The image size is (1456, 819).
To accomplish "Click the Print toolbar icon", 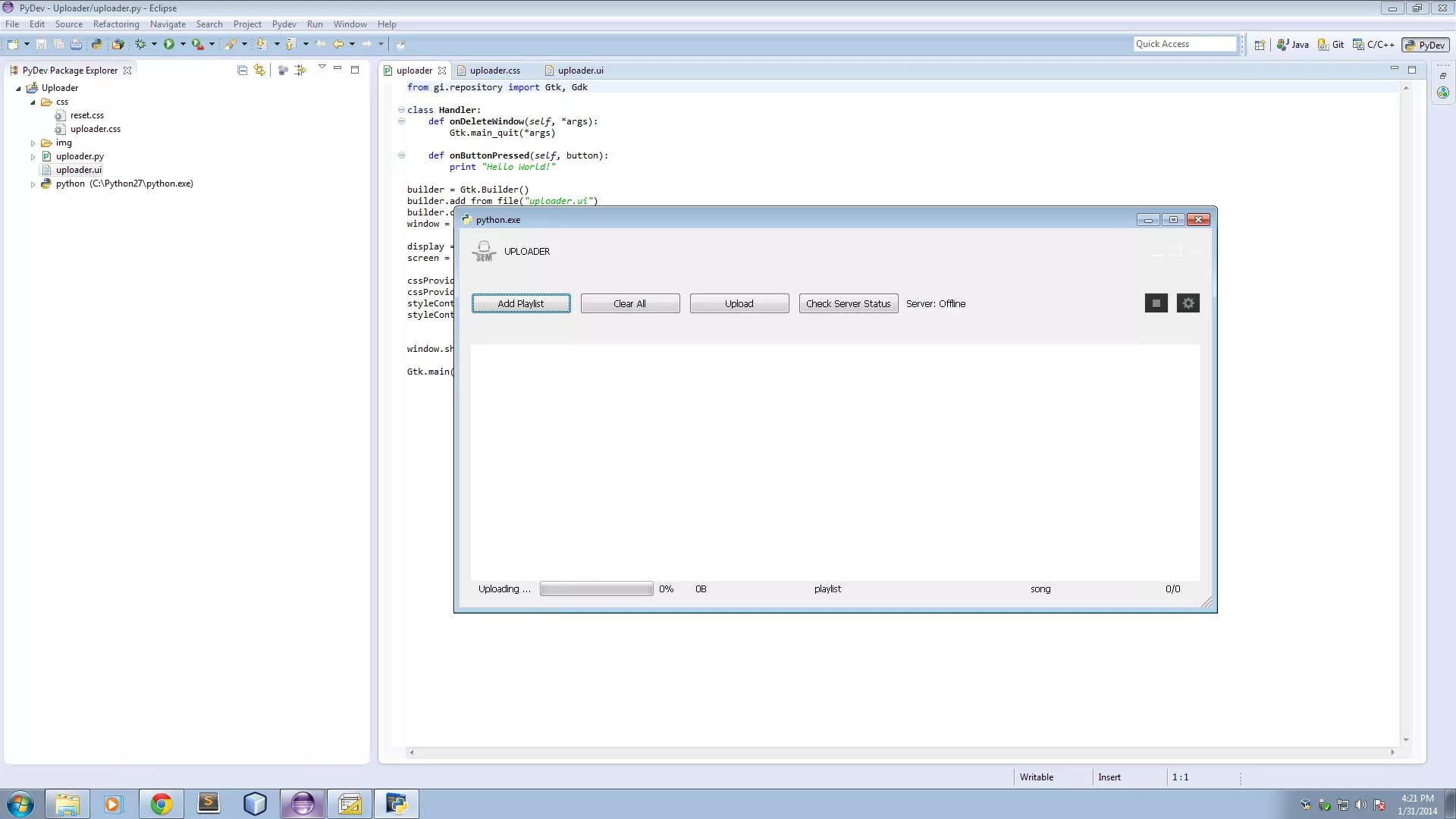I will click(76, 45).
